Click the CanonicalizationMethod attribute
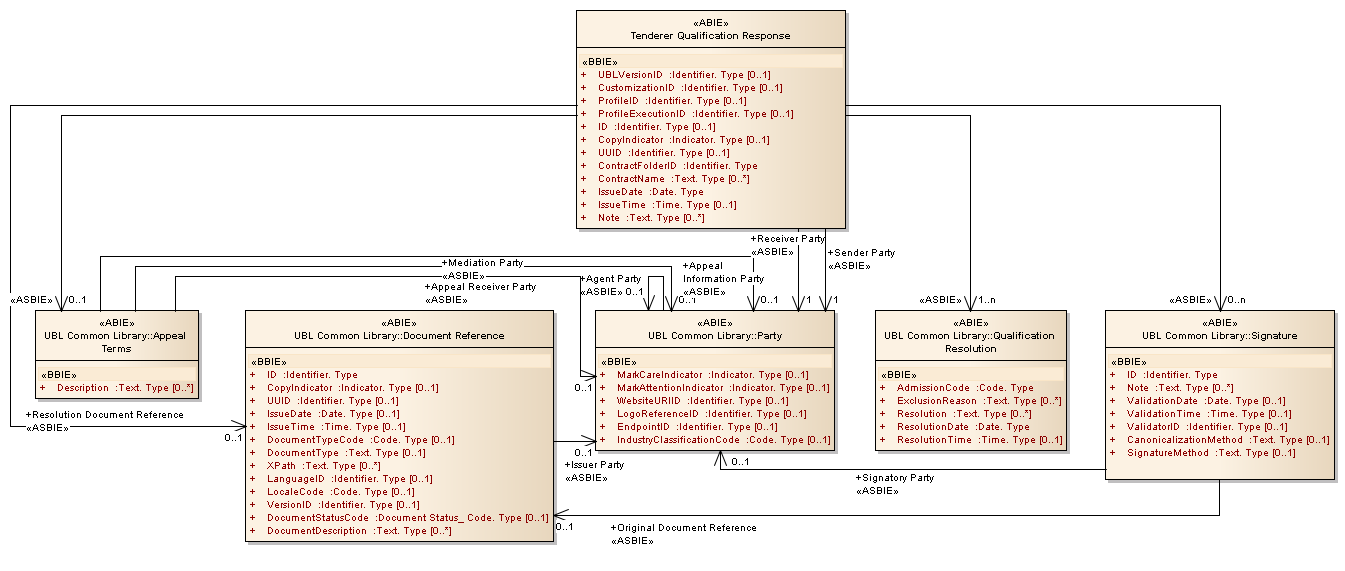This screenshot has height=571, width=1345. [1227, 440]
